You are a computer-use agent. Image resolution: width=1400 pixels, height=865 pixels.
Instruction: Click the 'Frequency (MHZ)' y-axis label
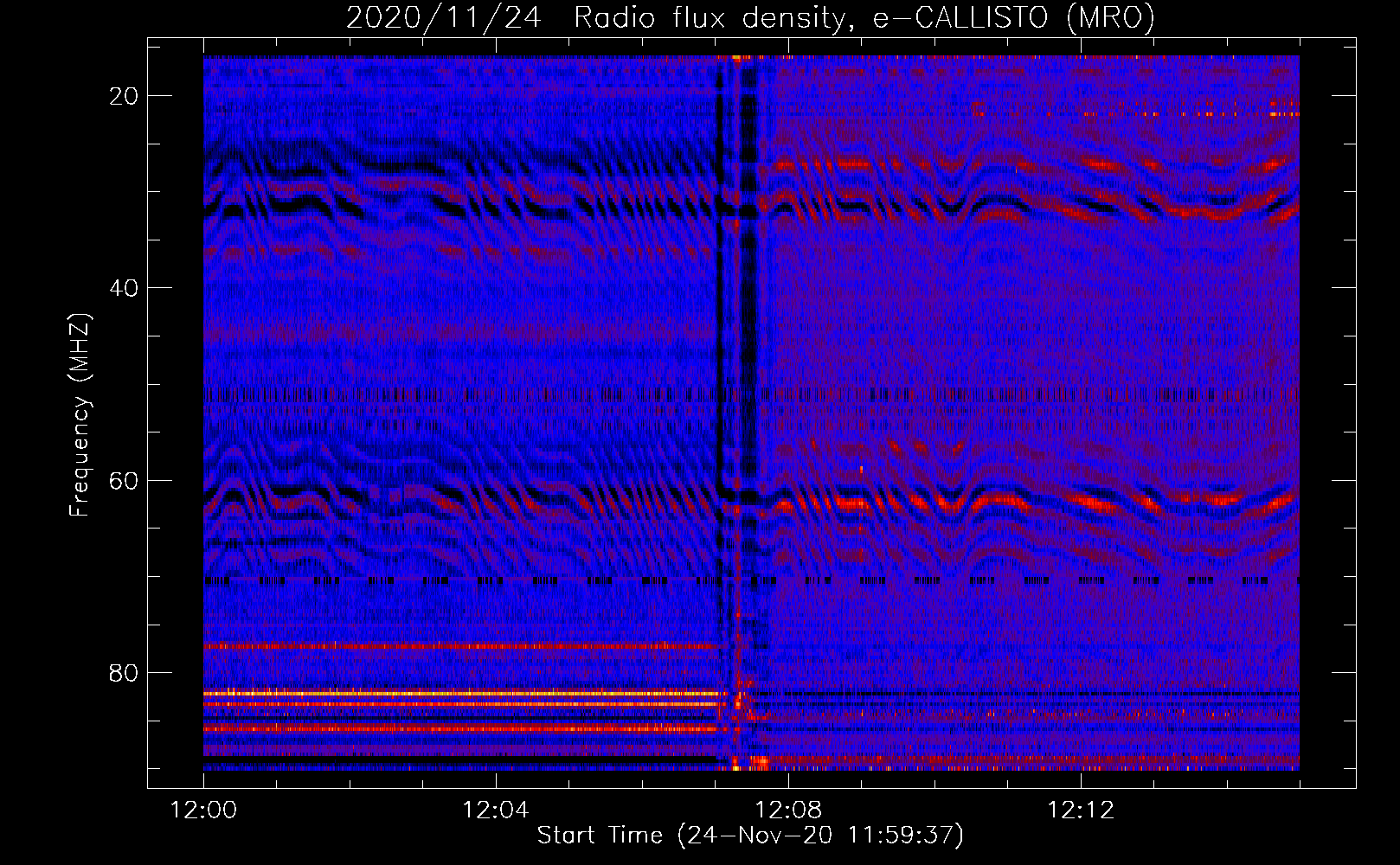[x=80, y=415]
